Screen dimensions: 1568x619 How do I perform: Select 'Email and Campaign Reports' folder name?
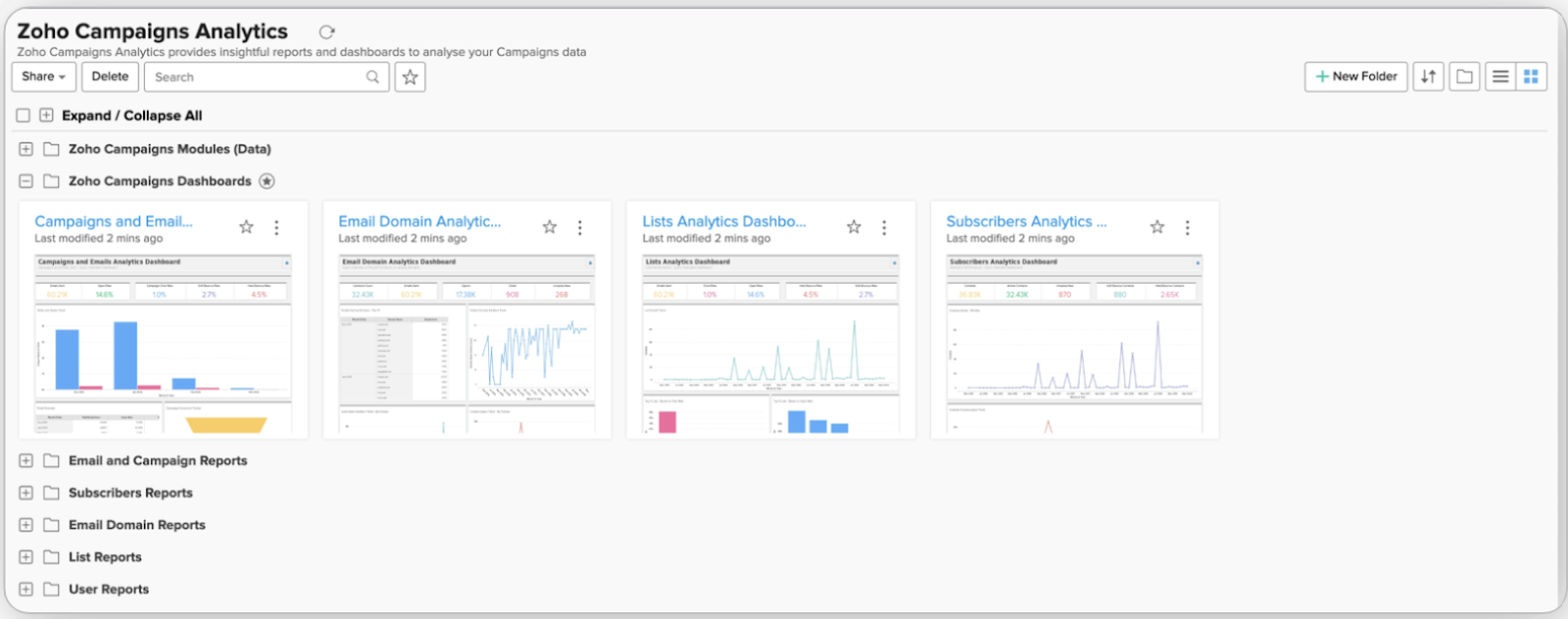coord(158,460)
